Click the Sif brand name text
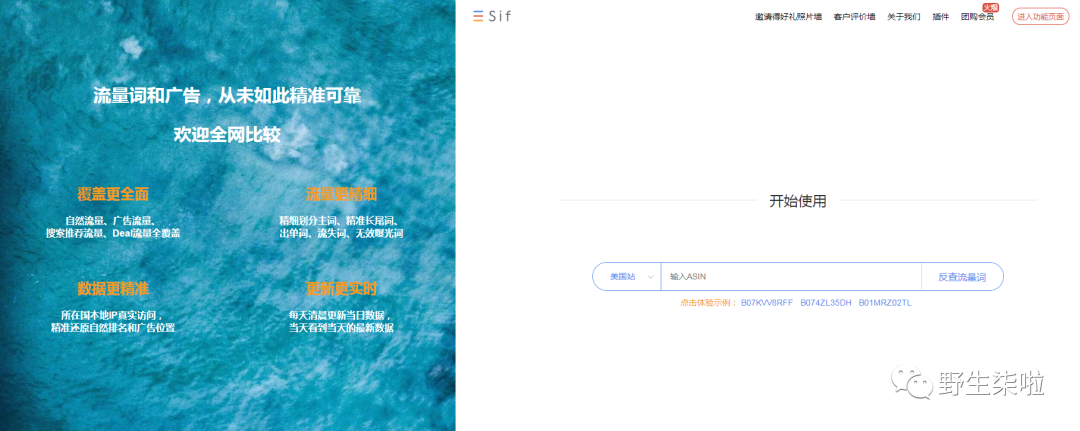The image size is (1080, 431). (x=500, y=17)
